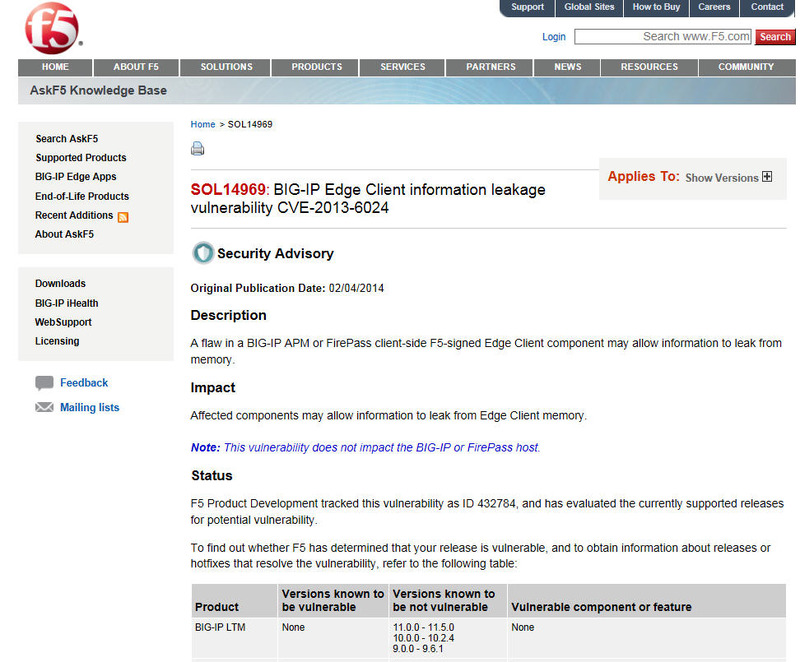The width and height of the screenshot is (800, 662).
Task: Go to the Community tab
Action: (x=745, y=67)
